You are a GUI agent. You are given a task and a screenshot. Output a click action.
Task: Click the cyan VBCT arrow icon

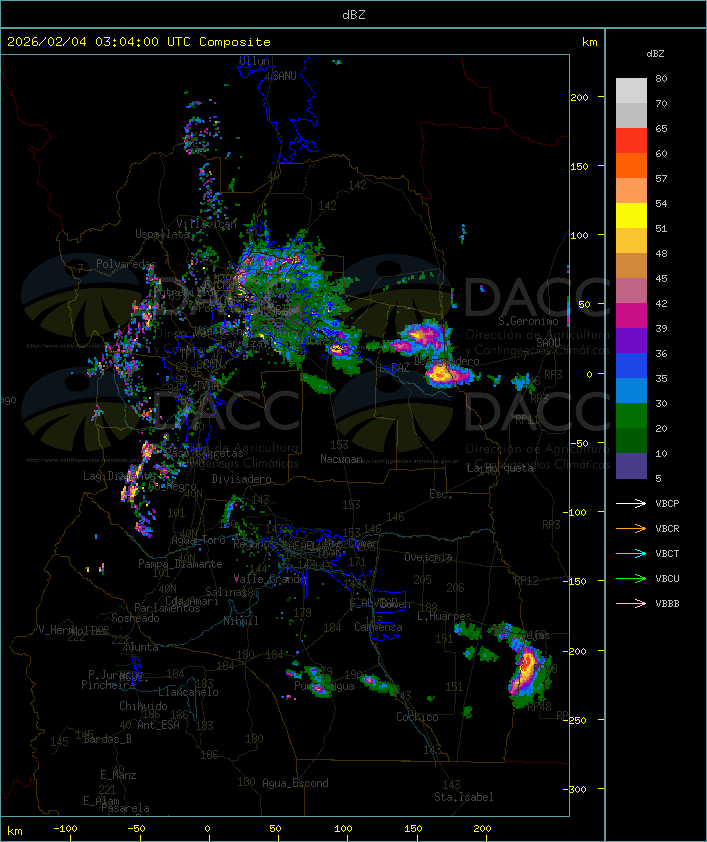click(631, 553)
